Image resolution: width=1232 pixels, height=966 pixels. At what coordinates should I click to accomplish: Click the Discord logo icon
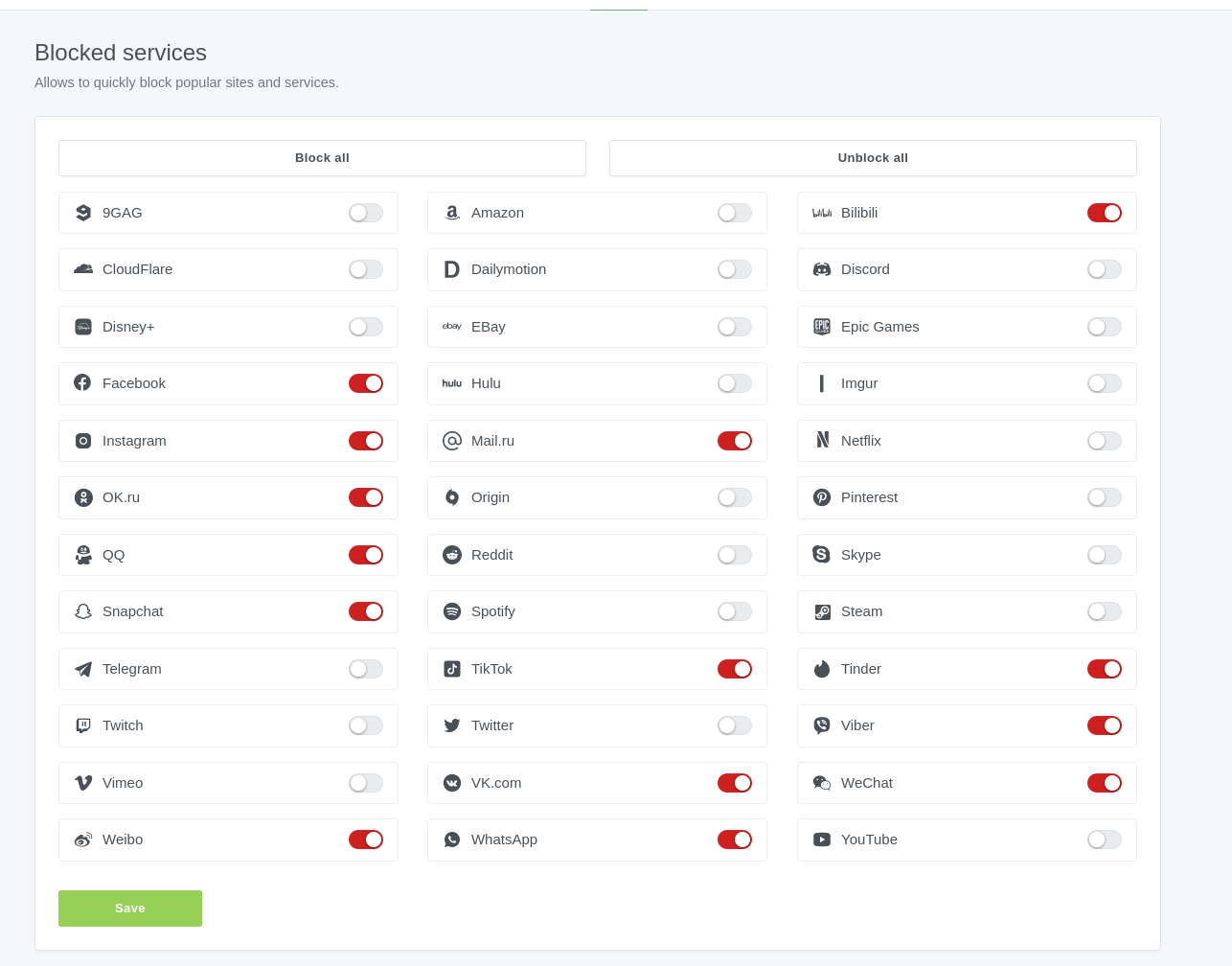[822, 269]
